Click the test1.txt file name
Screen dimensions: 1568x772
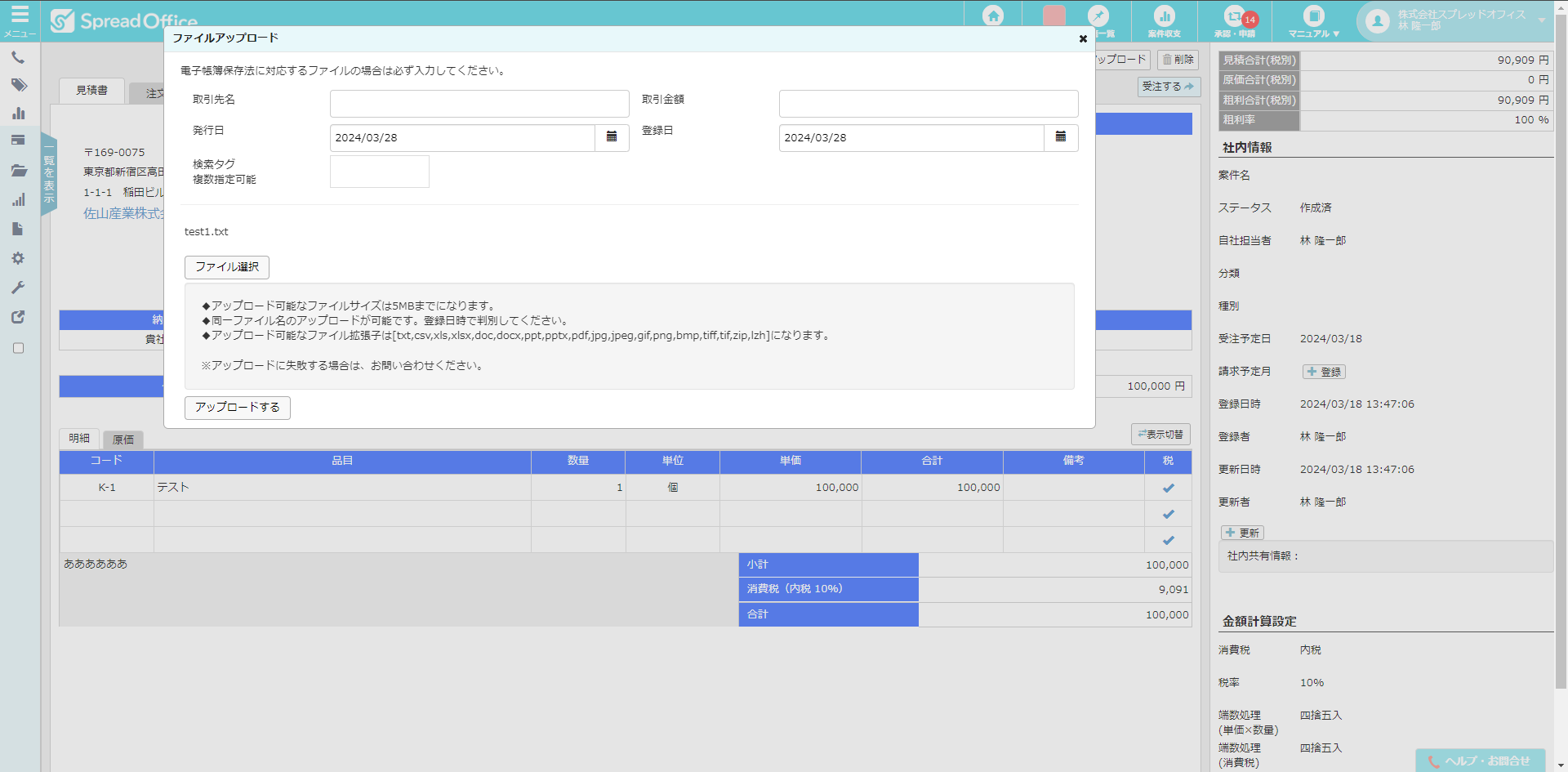click(207, 232)
